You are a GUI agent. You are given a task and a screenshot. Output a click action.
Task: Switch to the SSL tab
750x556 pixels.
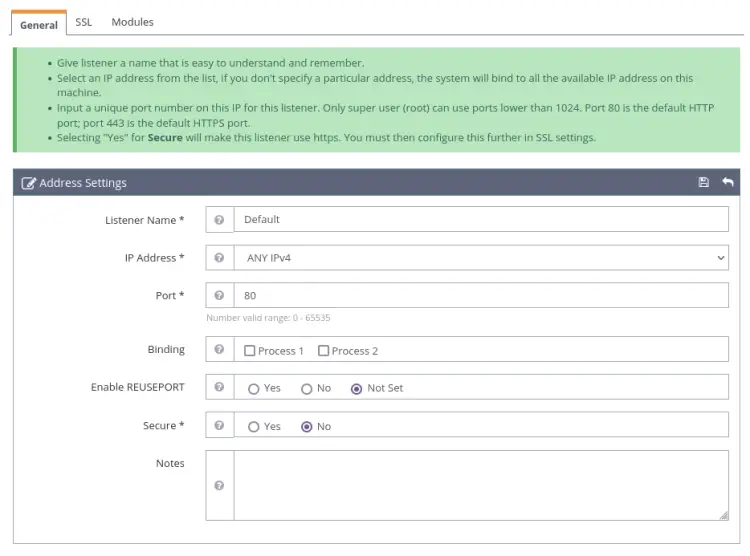click(84, 22)
